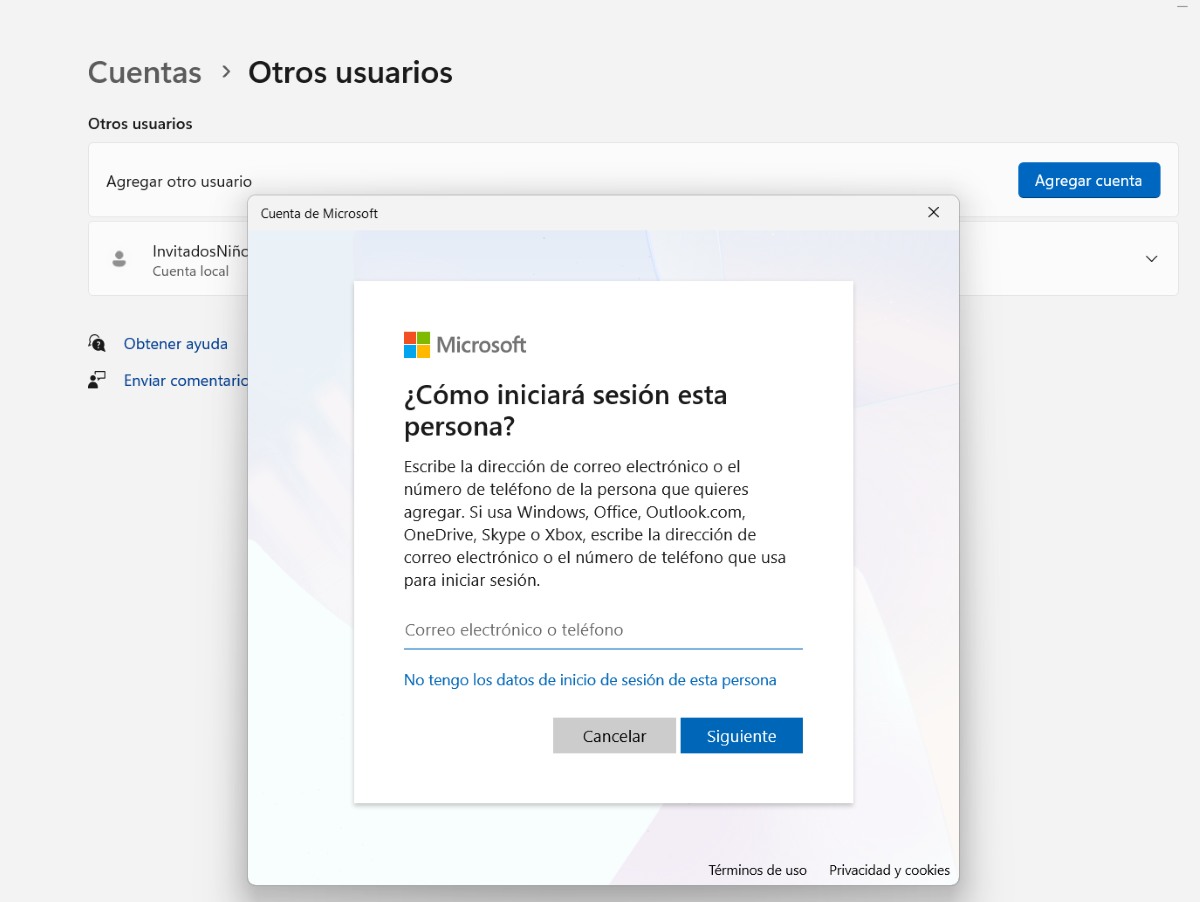1200x902 pixels.
Task: Go back to Cuentas breadcrumb
Action: [145, 72]
